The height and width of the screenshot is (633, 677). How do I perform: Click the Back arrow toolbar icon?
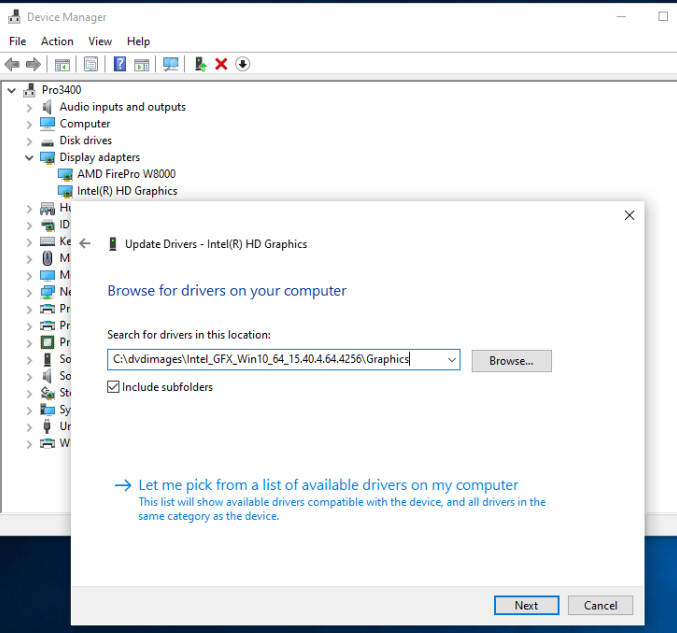pos(12,64)
